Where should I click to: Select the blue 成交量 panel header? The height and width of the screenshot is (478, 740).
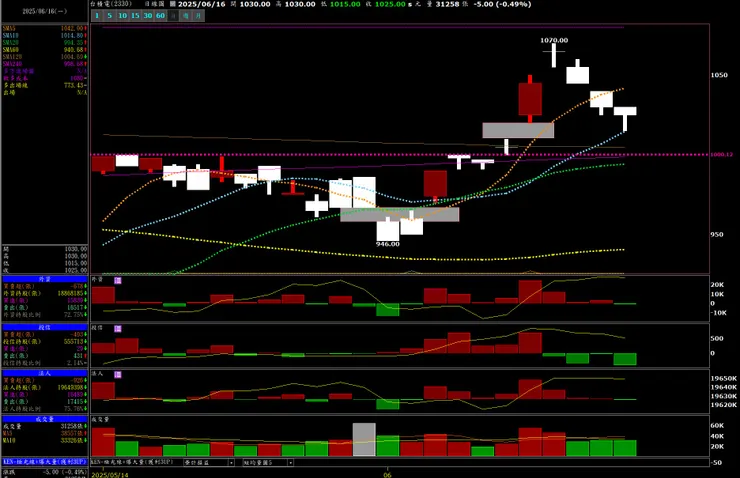click(45, 419)
